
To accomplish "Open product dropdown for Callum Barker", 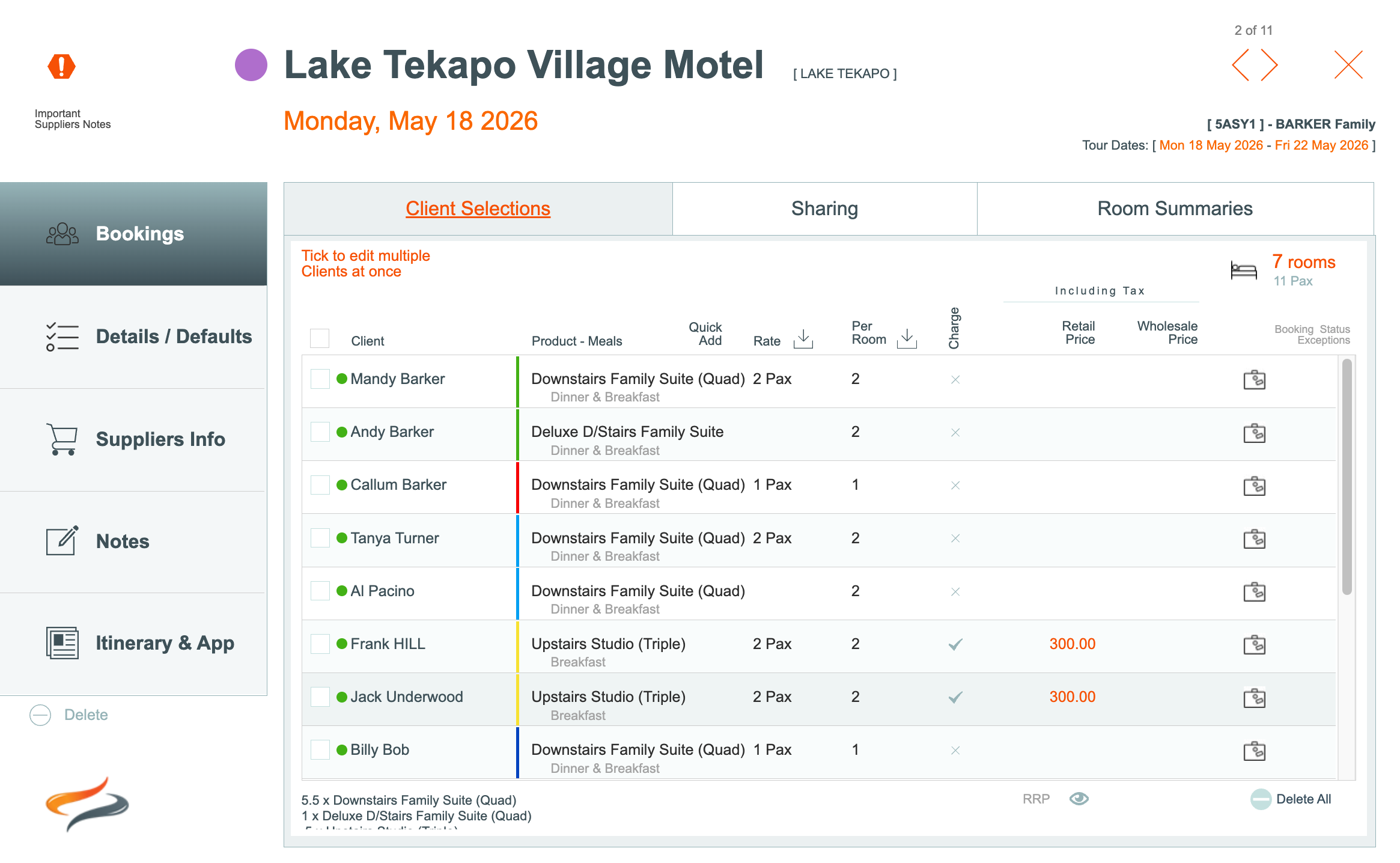I will pyautogui.click(x=637, y=485).
